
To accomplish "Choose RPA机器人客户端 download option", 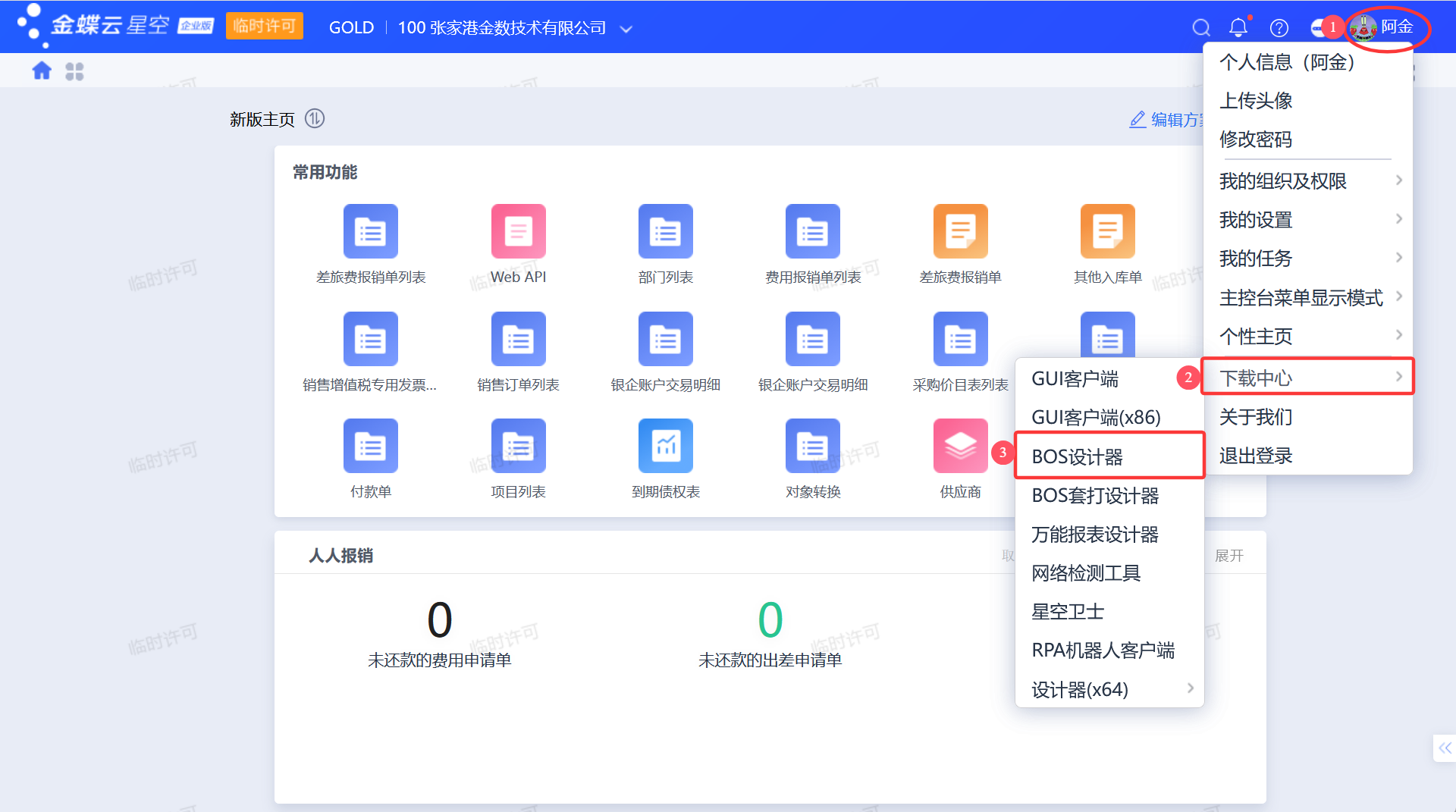I will tap(1109, 651).
